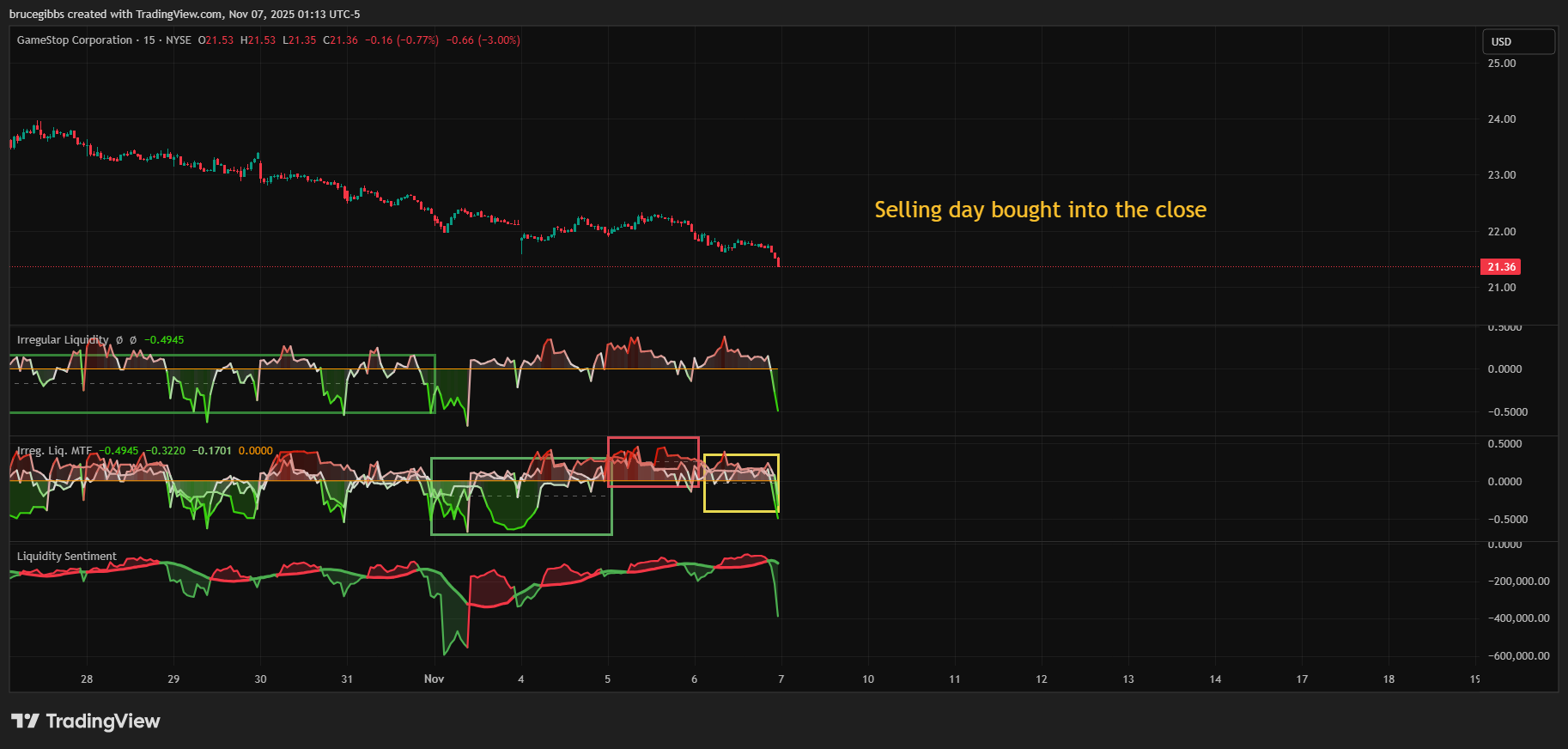1568x749 pixels.
Task: Click the 7 date label on time axis
Action: [x=781, y=679]
